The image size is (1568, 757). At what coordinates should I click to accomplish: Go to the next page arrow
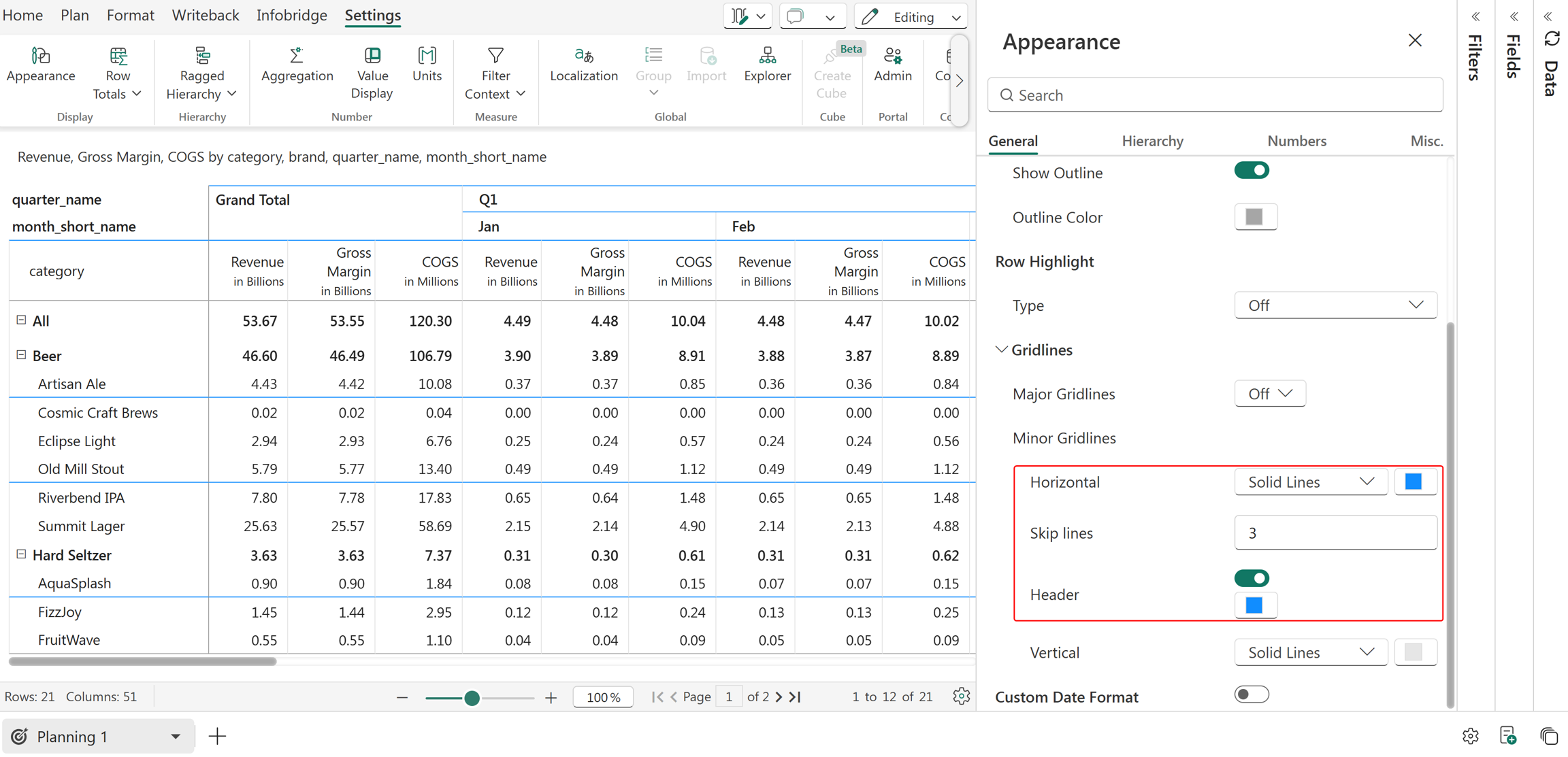[x=779, y=697]
